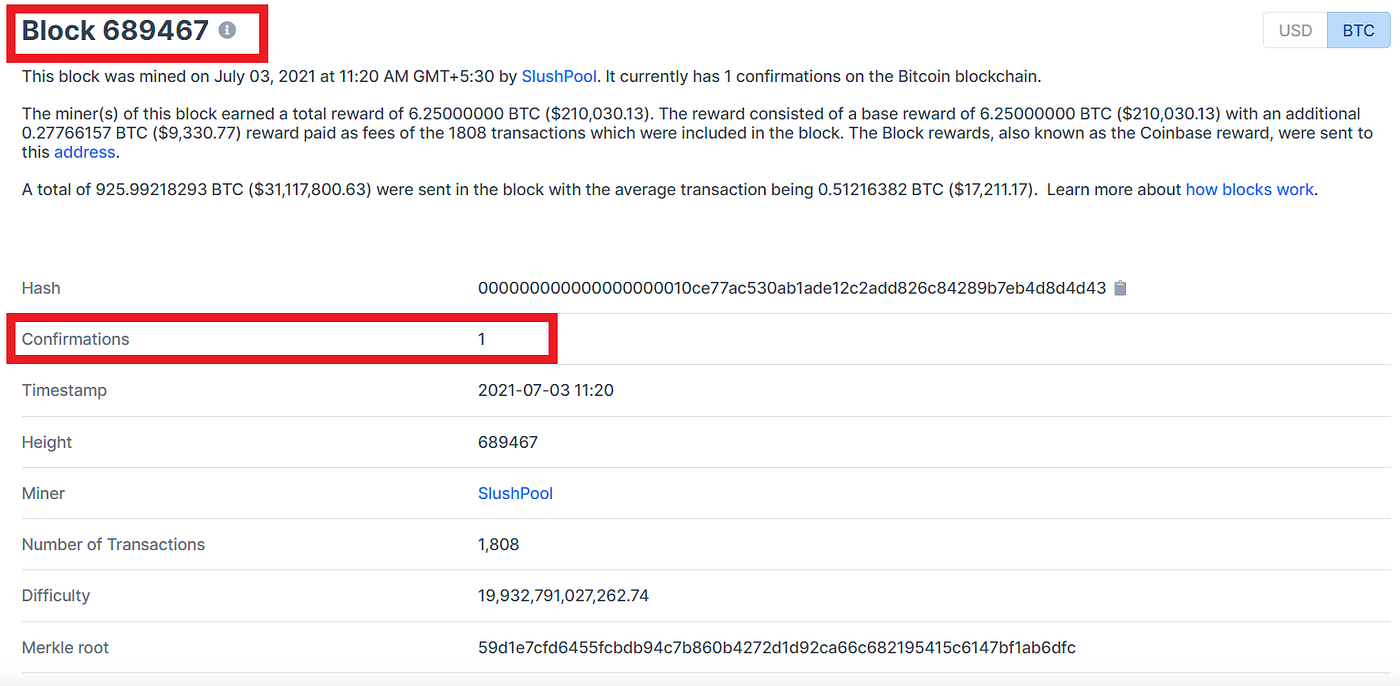Open the how blocks work article
This screenshot has width=1400, height=686.
1249,189
